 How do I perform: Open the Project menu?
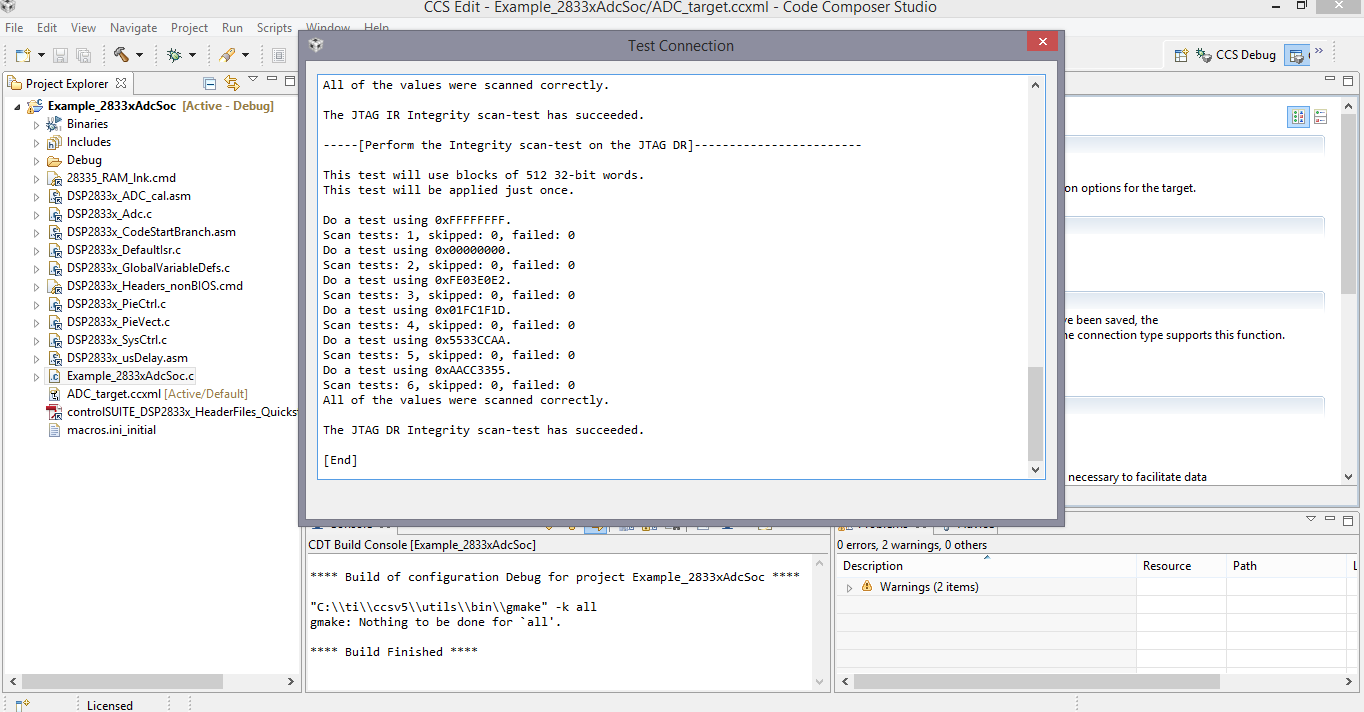189,27
